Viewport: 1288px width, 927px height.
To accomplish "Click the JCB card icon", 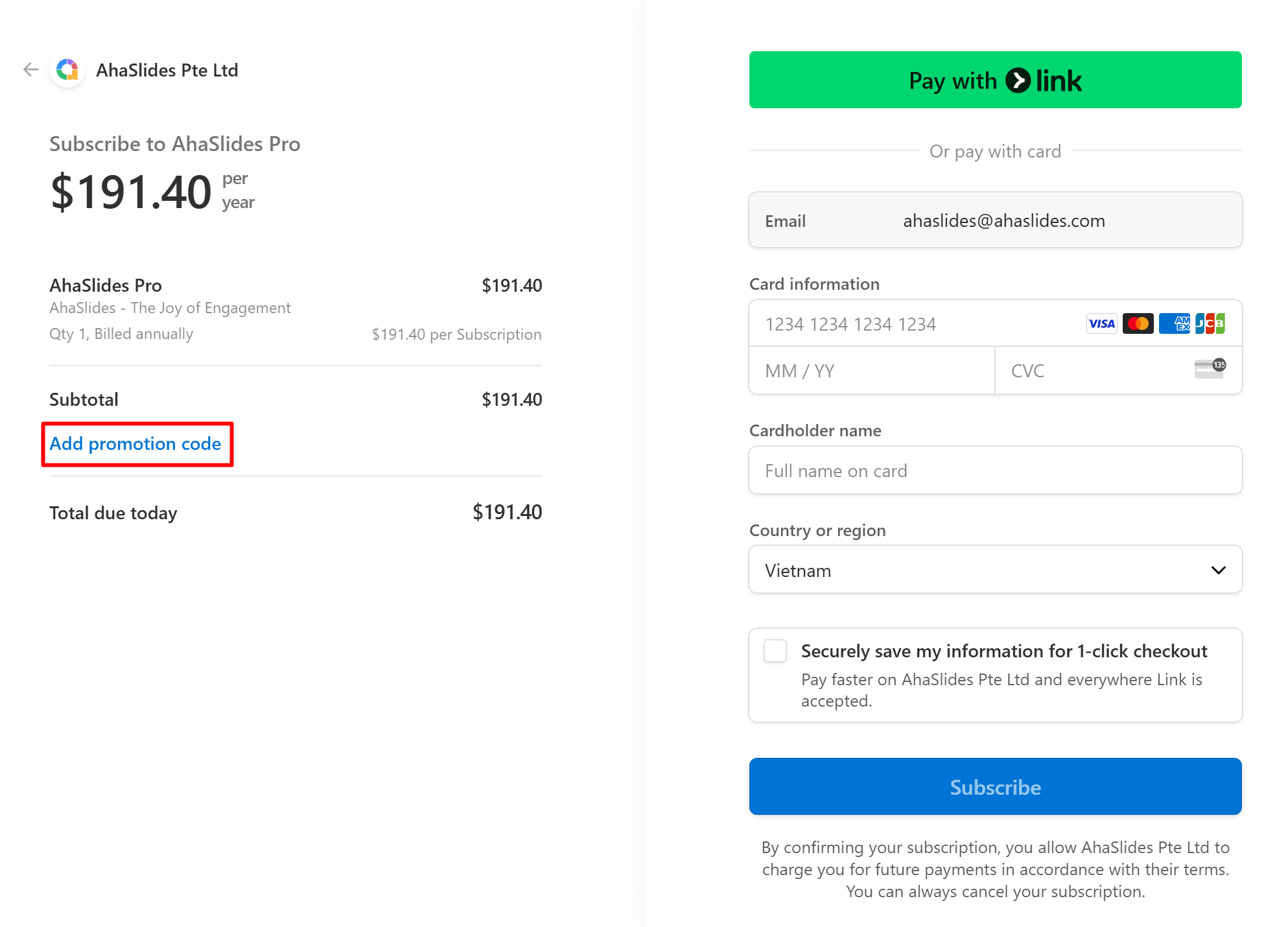I will 1210,323.
